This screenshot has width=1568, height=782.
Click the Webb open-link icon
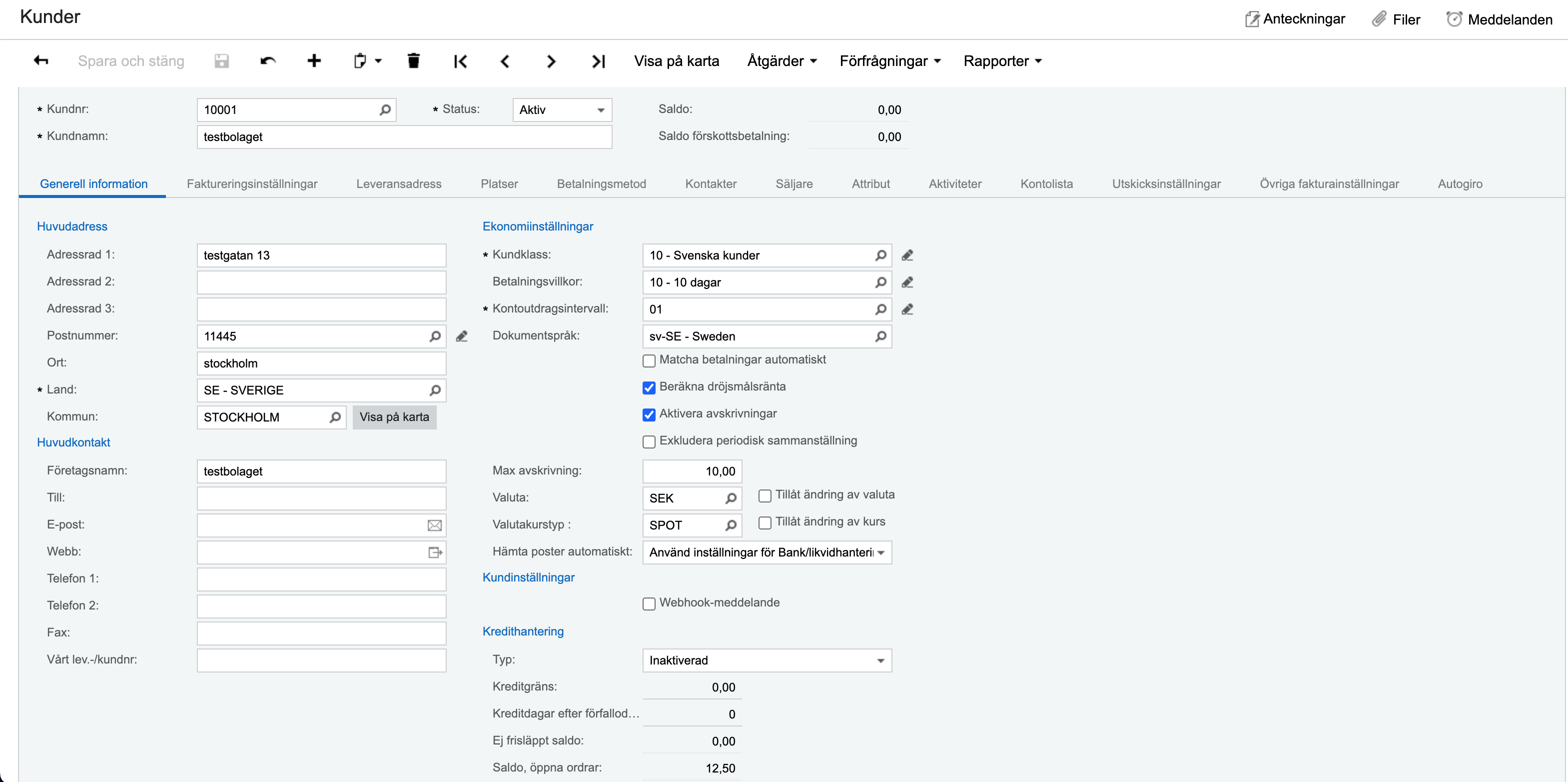[435, 552]
